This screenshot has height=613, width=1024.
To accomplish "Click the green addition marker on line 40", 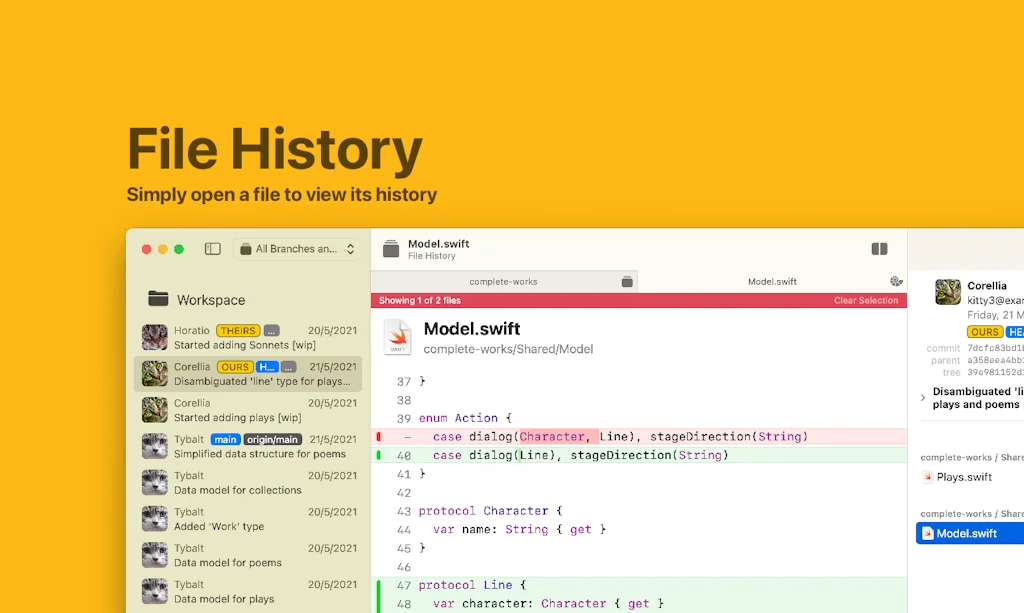I will [x=380, y=454].
